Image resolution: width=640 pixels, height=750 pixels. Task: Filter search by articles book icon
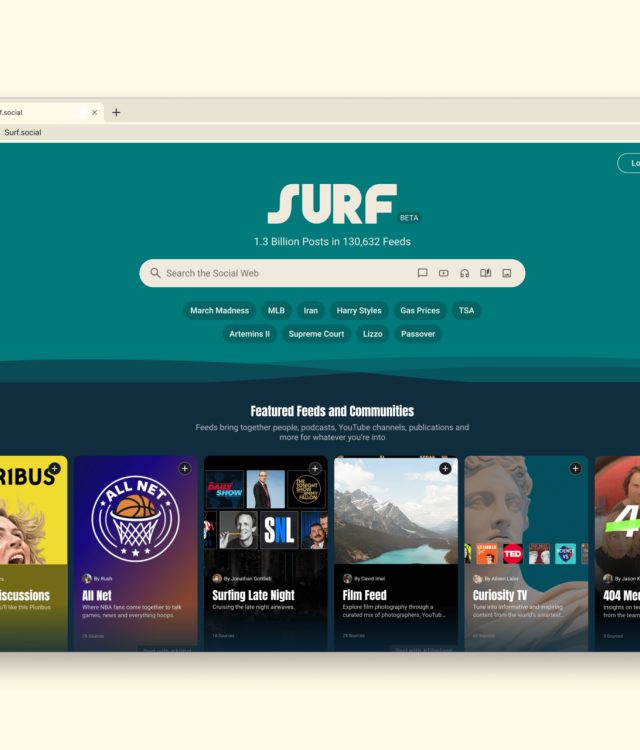click(486, 273)
